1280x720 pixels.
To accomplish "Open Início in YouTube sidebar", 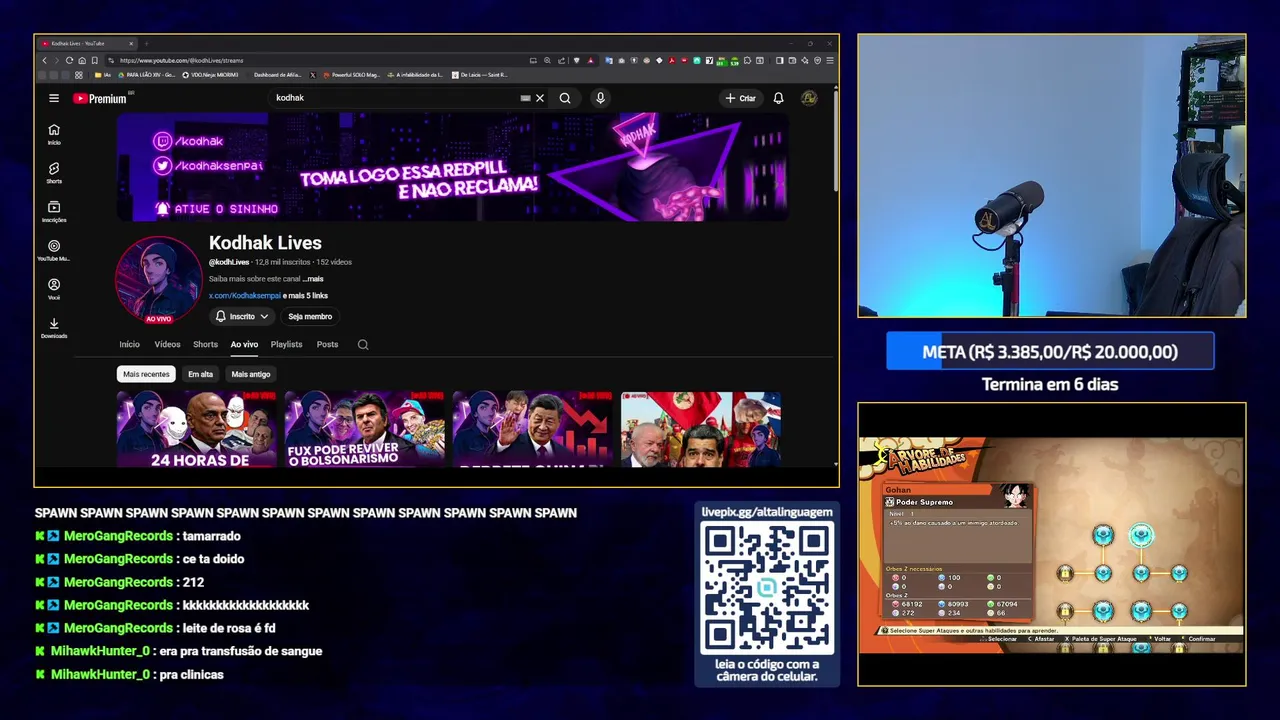I will coord(54,134).
